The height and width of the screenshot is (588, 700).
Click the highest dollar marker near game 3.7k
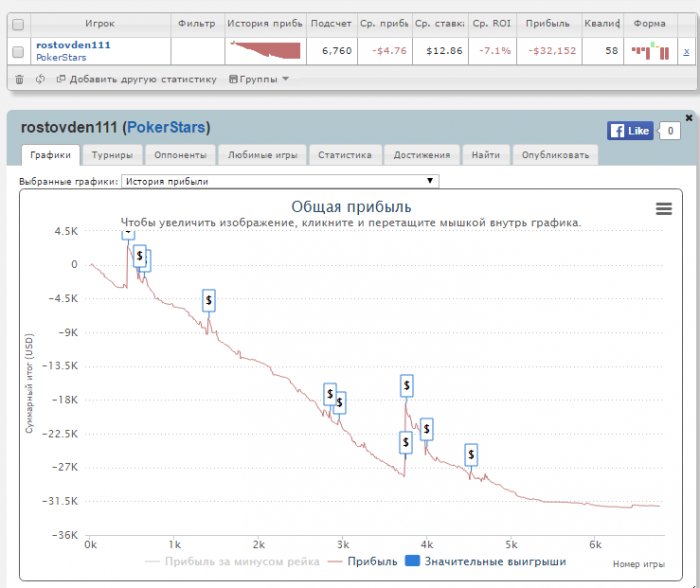407,385
